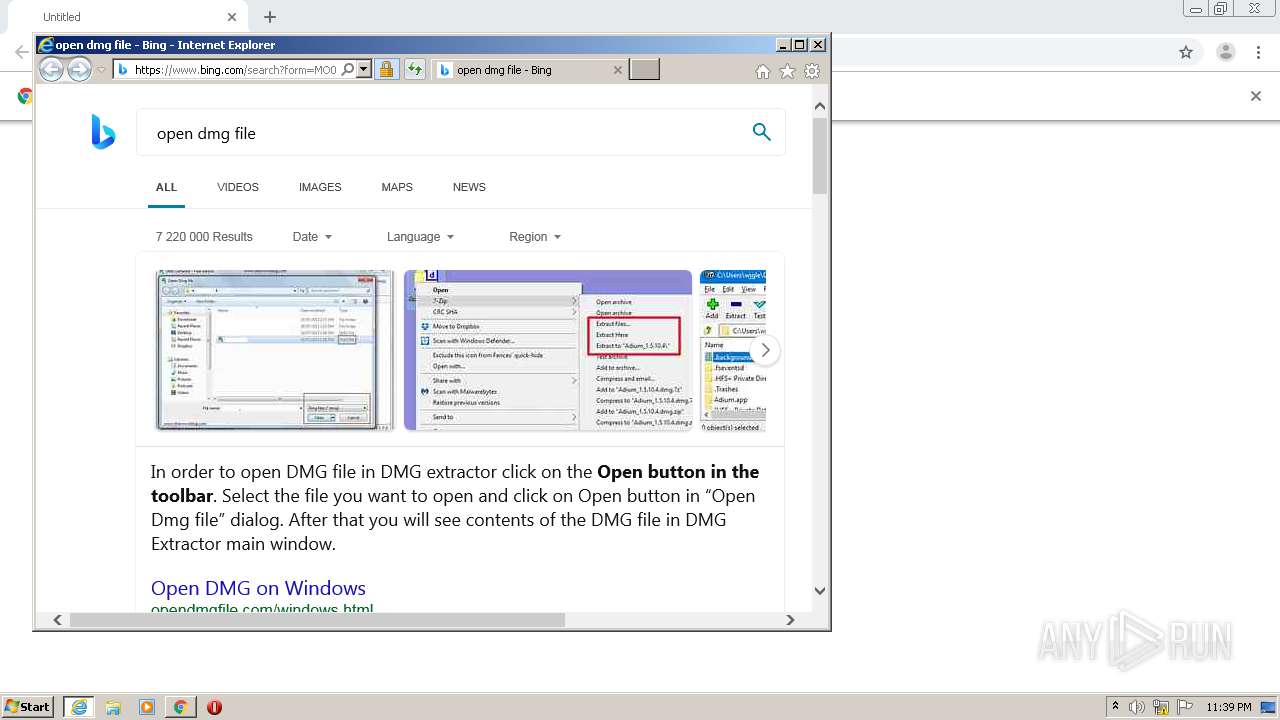Open a new Chrome tab with plus
Image resolution: width=1280 pixels, height=720 pixels.
tap(270, 17)
